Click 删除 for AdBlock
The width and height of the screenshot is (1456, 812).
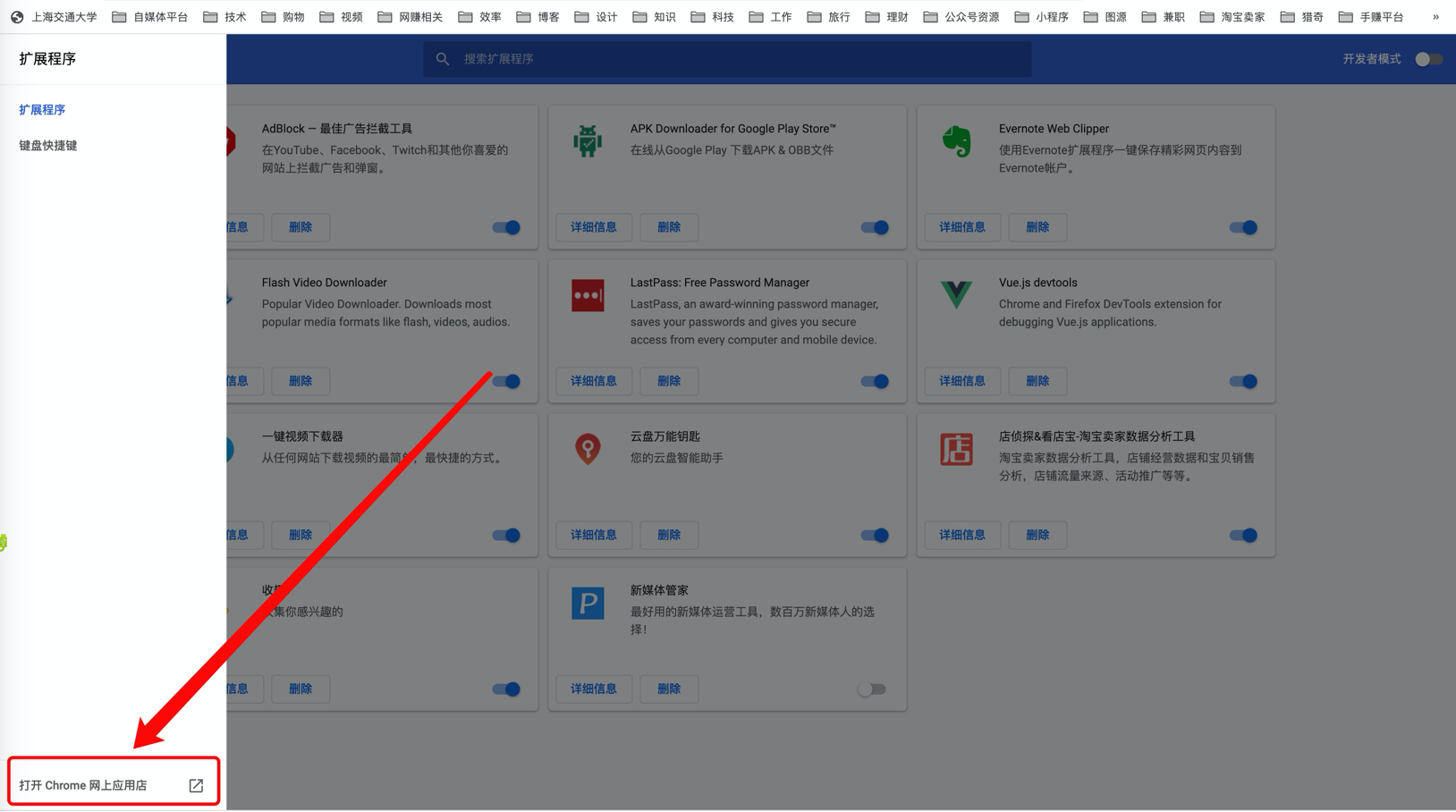[301, 227]
